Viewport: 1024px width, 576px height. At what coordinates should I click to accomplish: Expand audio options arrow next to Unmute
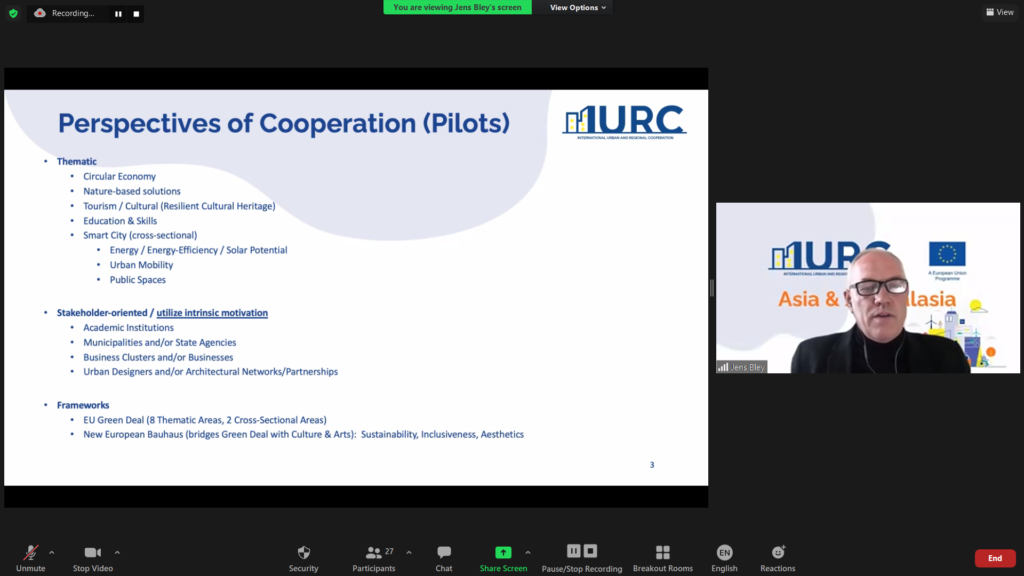[52, 552]
